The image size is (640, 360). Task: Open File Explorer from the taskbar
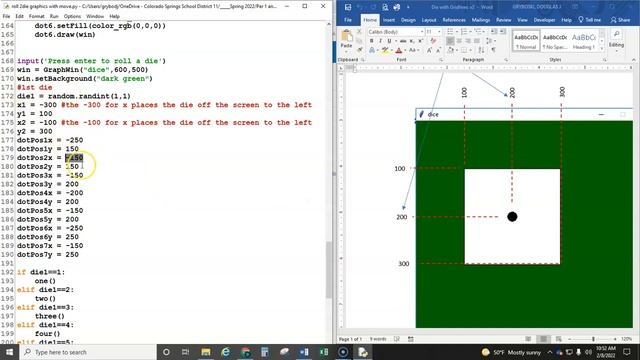206,352
